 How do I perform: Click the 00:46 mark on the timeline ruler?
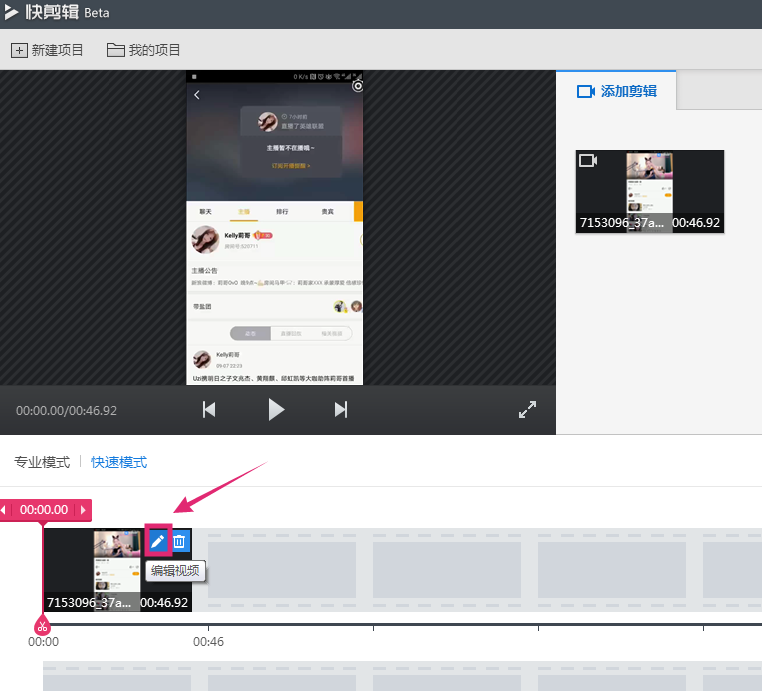(208, 642)
